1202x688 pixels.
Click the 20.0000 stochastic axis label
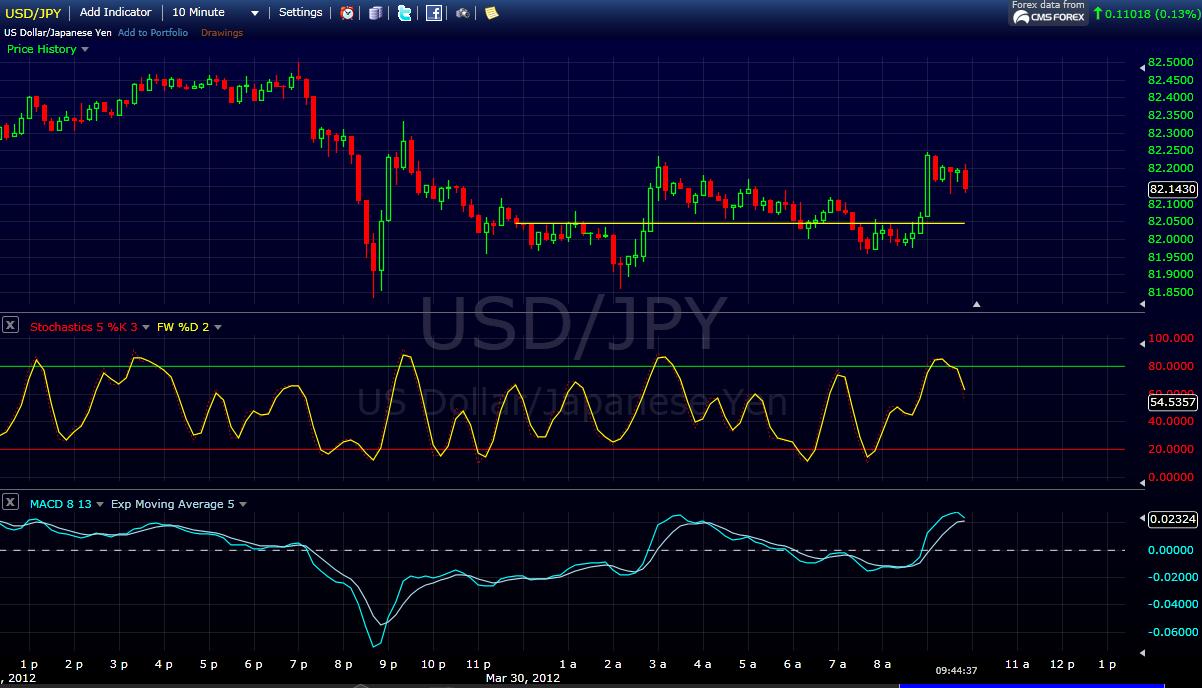[x=1172, y=450]
